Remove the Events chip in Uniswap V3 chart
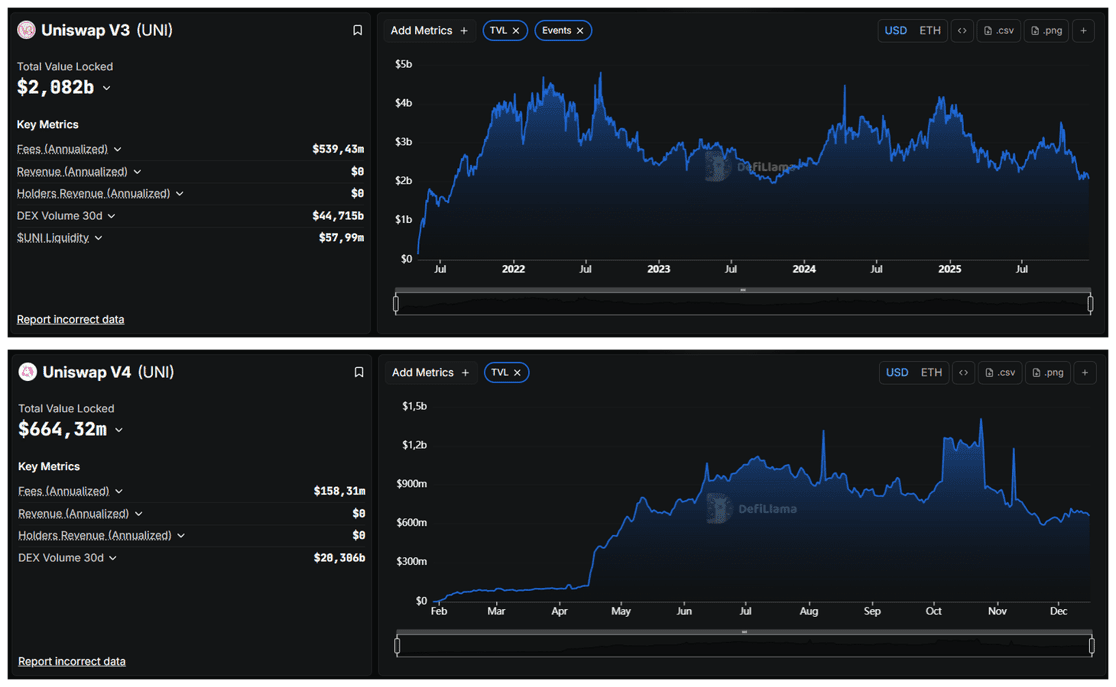This screenshot has height=687, width=1116. (x=580, y=31)
